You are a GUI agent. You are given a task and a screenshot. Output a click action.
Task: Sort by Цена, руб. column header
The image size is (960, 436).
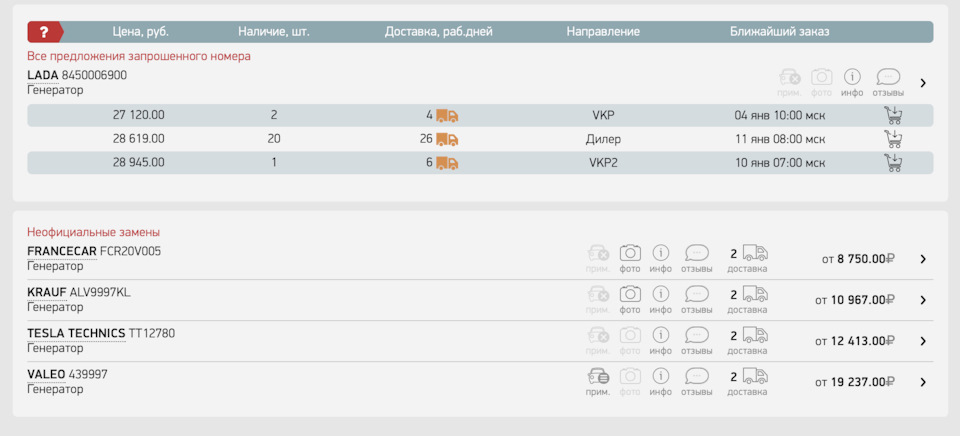click(x=140, y=32)
